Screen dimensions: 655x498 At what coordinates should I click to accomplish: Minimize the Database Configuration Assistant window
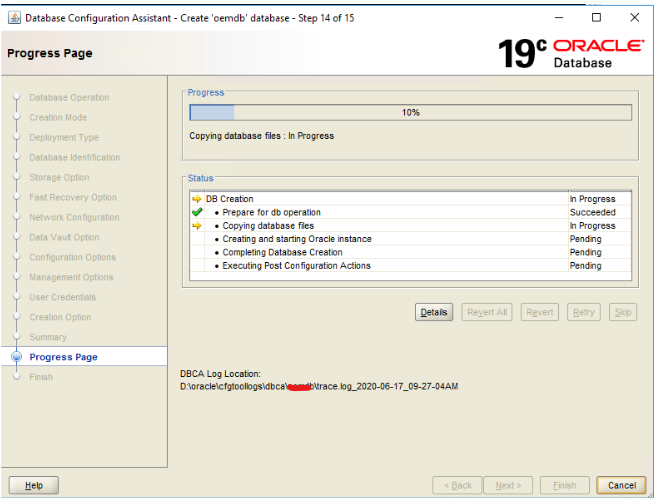[x=558, y=17]
